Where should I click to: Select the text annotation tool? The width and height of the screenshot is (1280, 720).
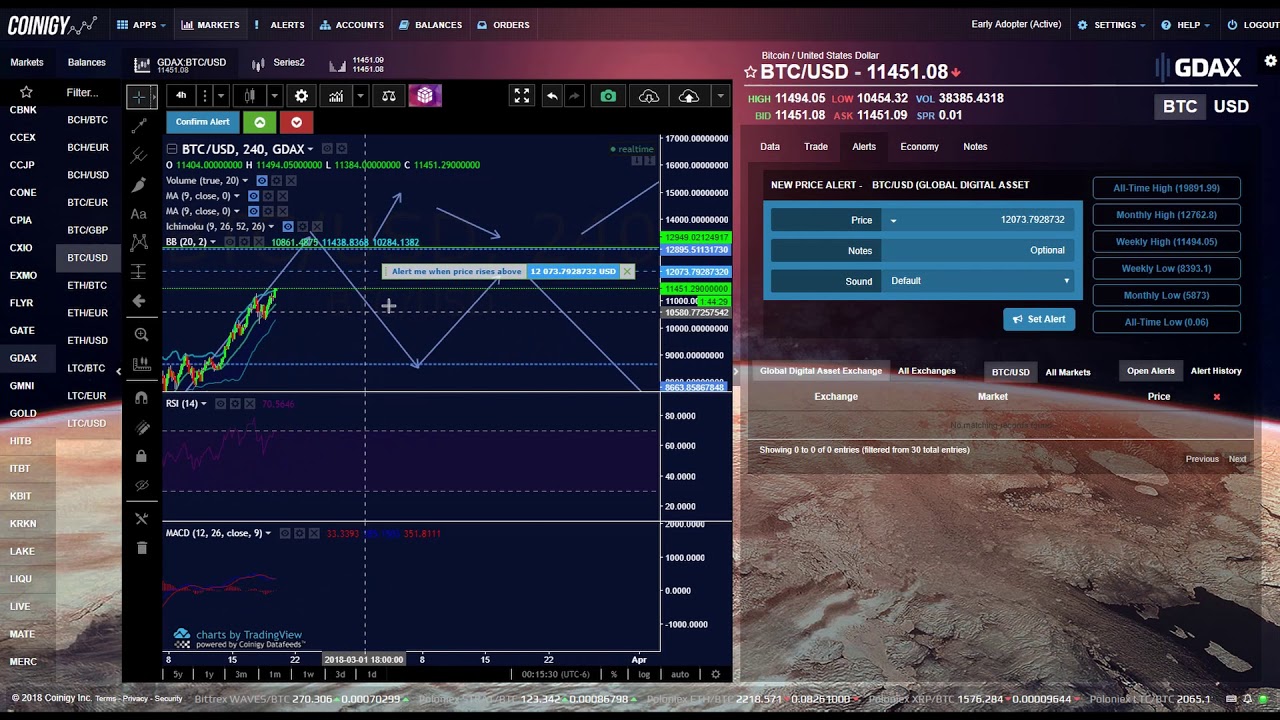(139, 213)
